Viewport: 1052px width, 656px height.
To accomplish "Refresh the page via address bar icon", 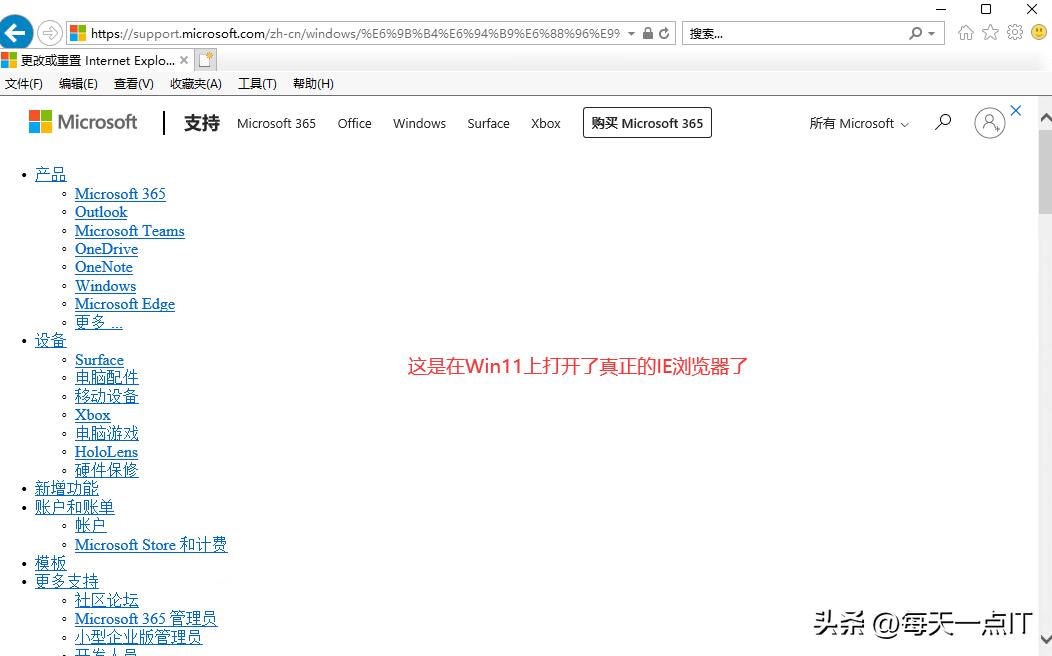I will 662,32.
